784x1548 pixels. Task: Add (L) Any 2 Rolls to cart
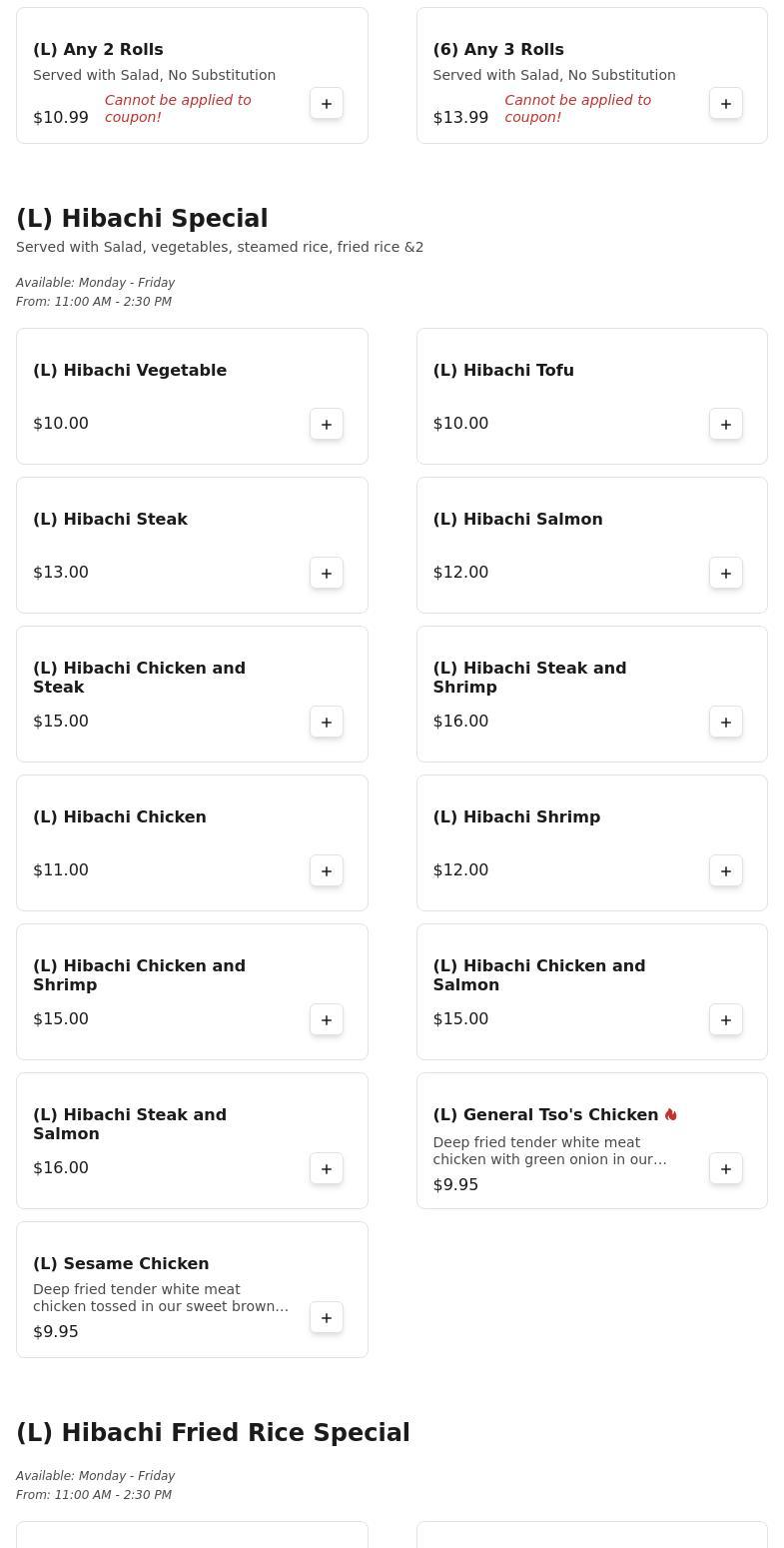(327, 104)
